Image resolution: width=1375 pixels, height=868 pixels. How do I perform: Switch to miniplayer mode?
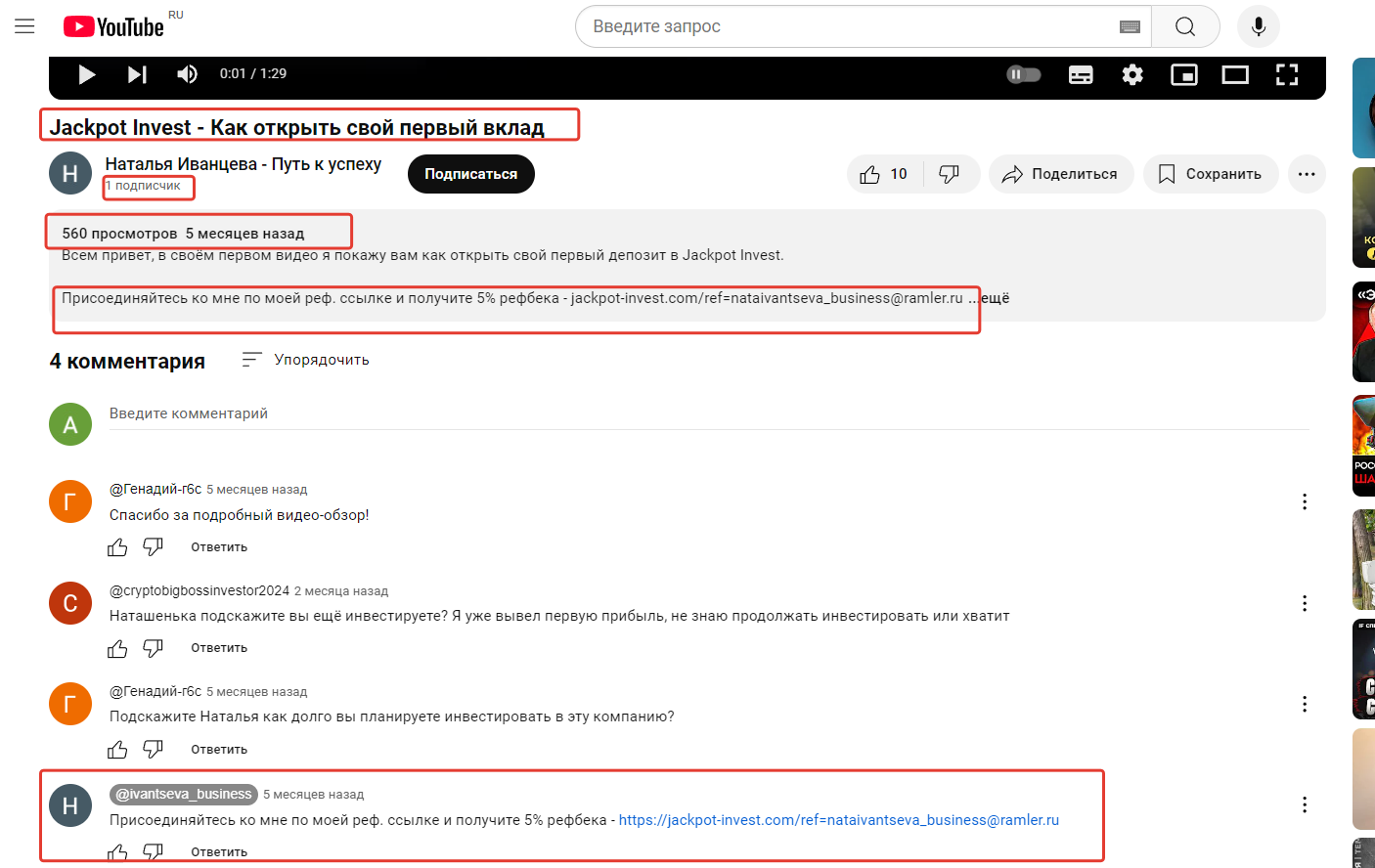1184,74
